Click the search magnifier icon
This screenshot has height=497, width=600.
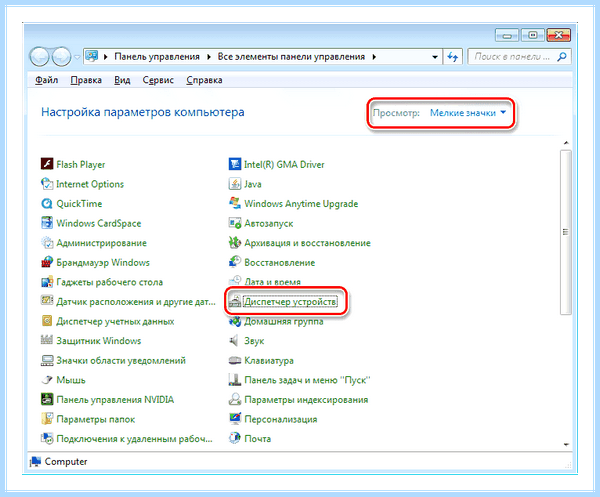coord(561,57)
